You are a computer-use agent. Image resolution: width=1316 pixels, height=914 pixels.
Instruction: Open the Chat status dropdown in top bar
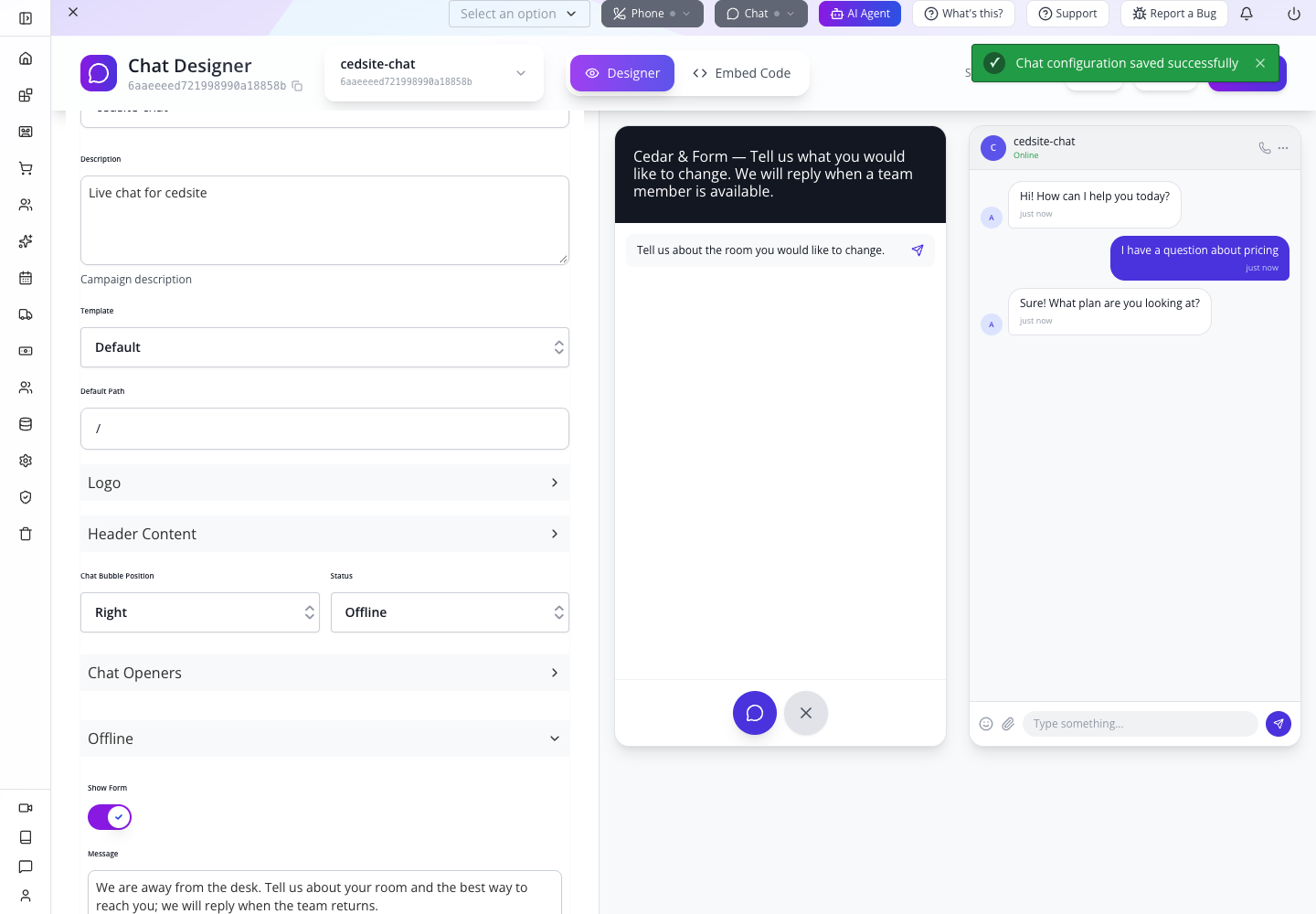[761, 14]
